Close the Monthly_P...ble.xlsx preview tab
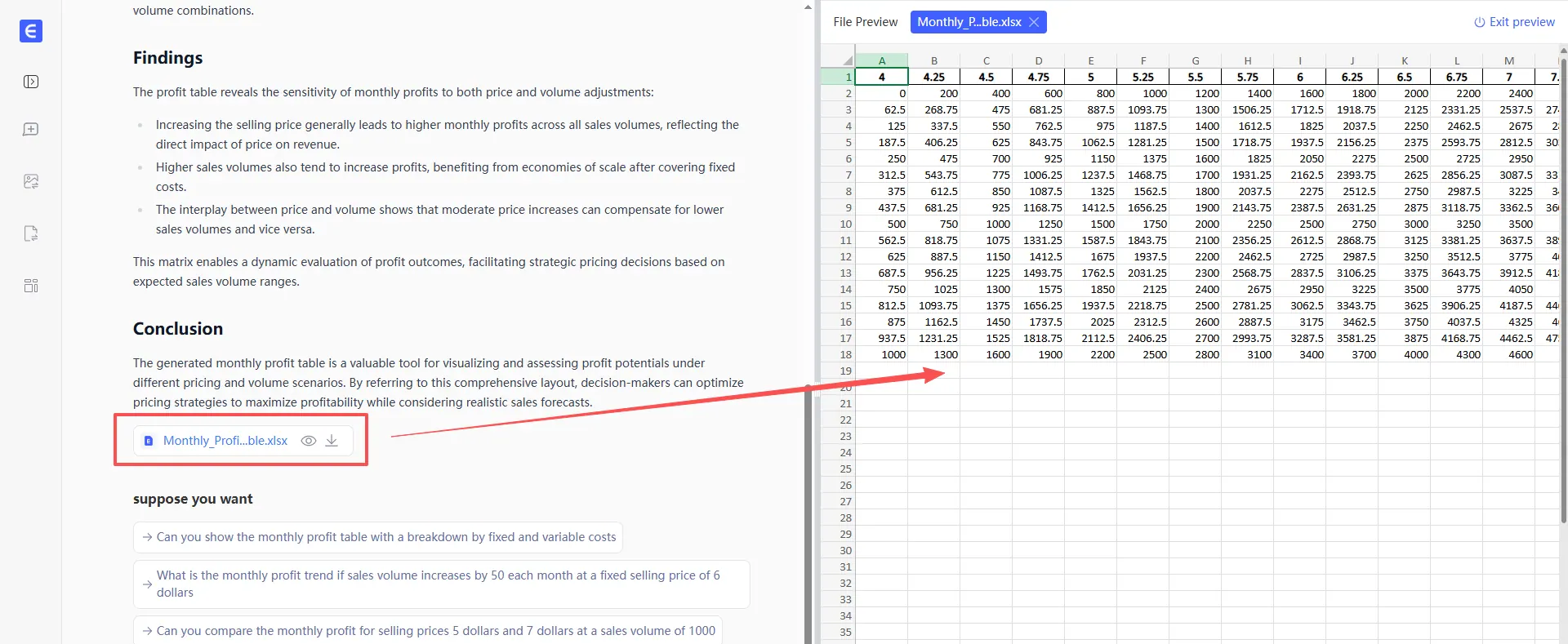Image resolution: width=1568 pixels, height=644 pixels. 1034,22
